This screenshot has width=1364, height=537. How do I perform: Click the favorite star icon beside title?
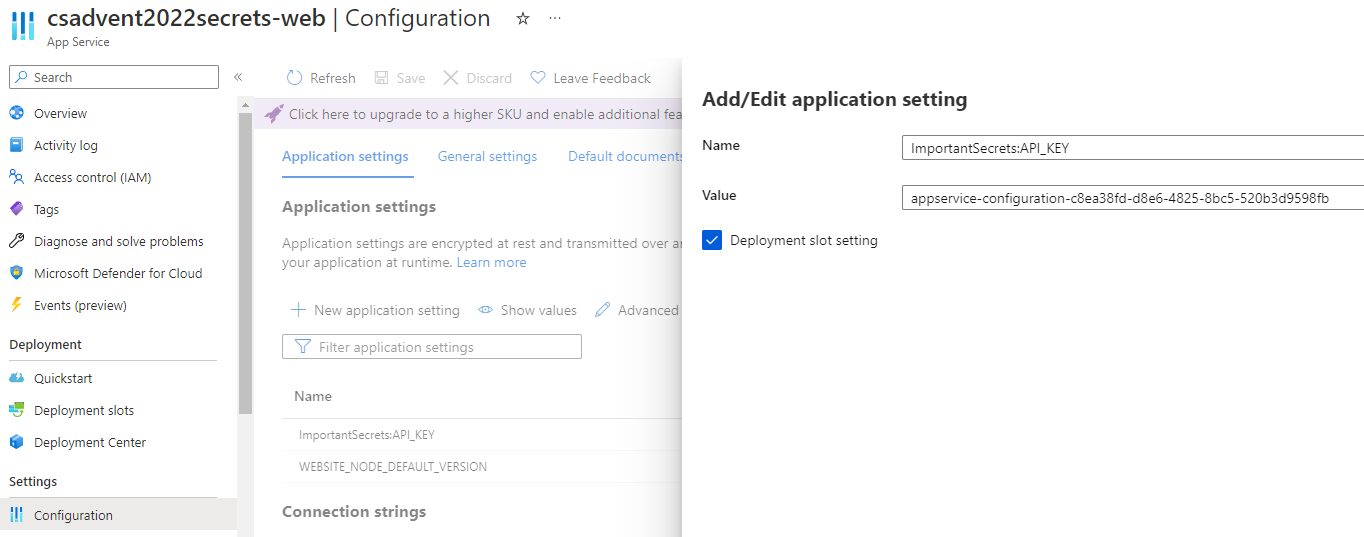522,19
